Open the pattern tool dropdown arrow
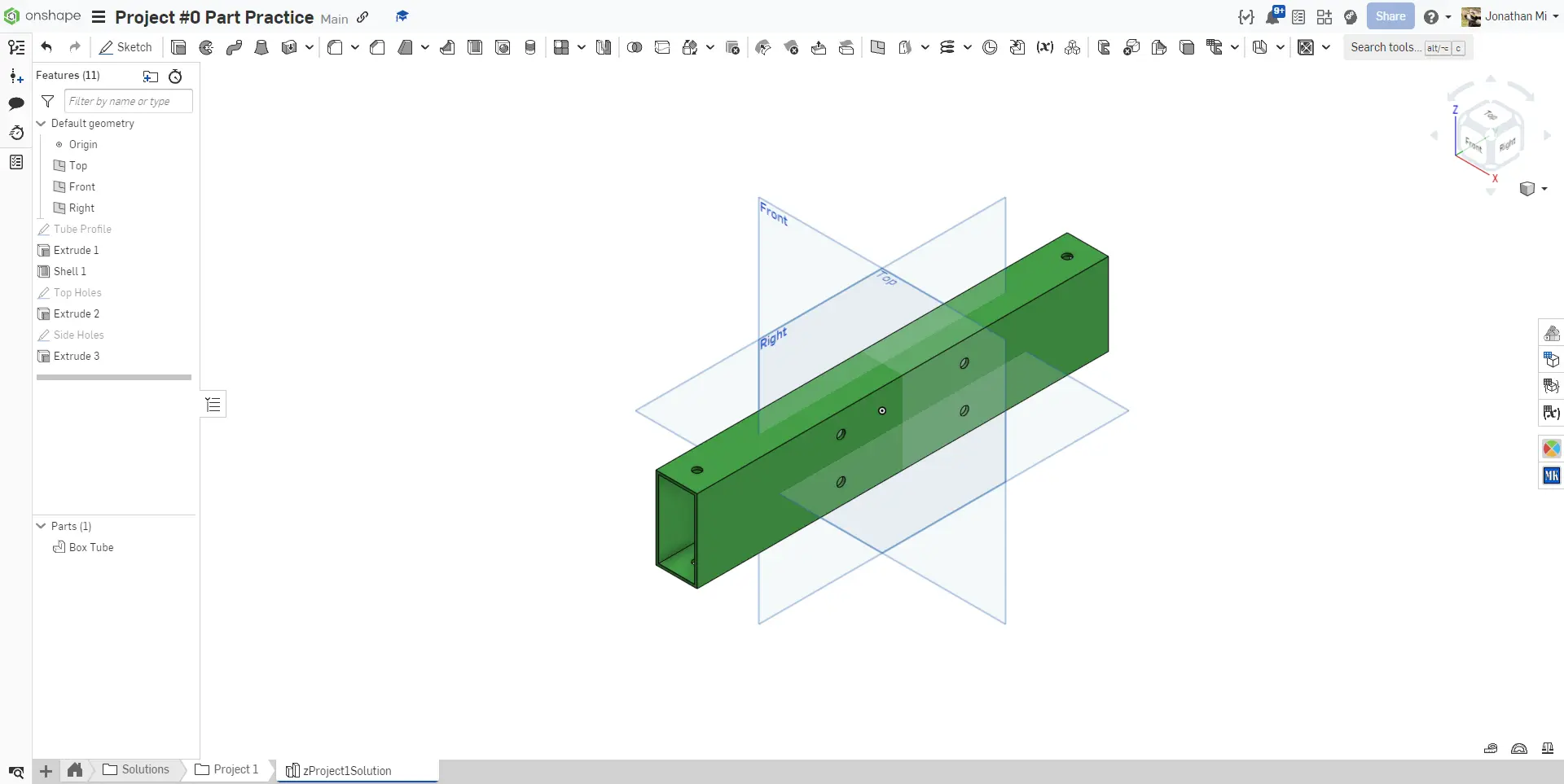1564x784 pixels. tap(582, 47)
